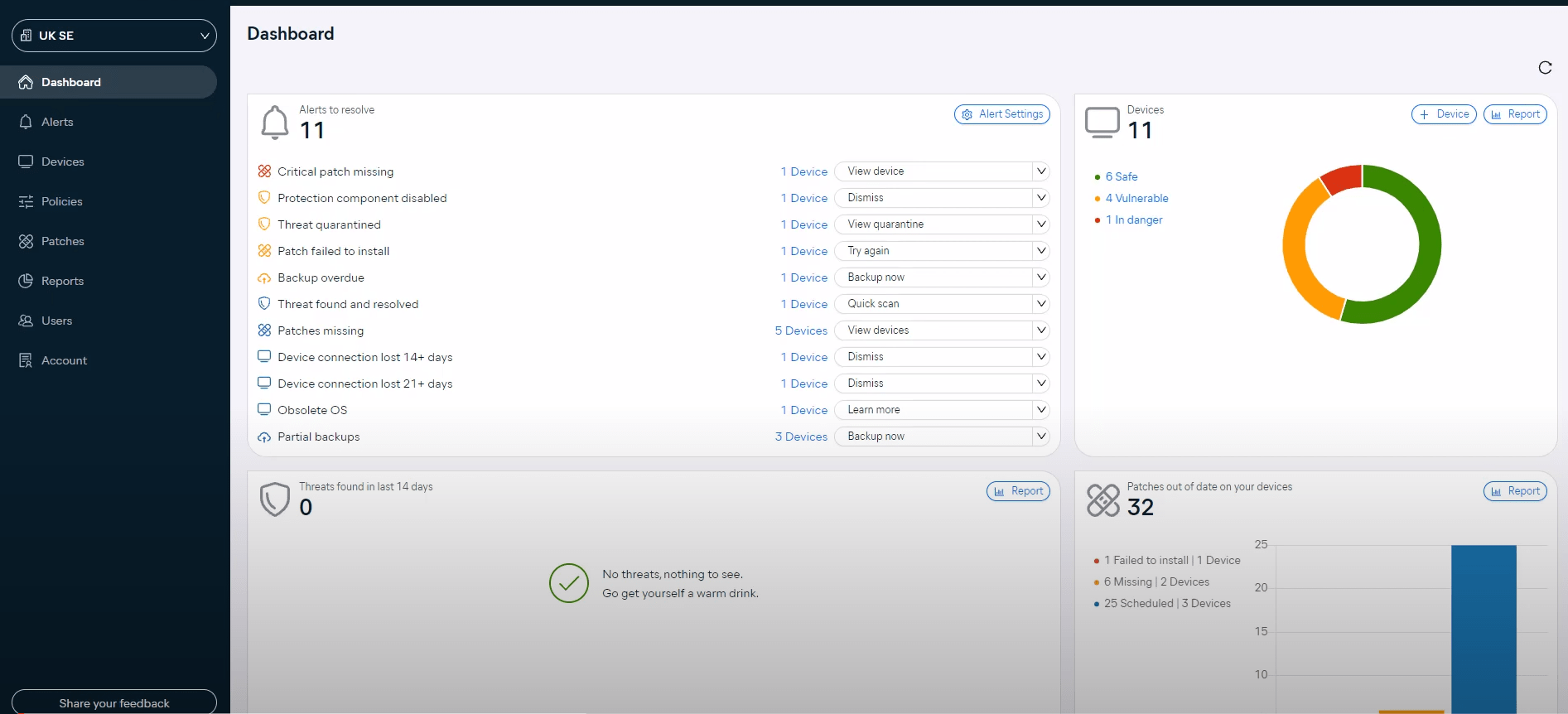This screenshot has width=1568, height=714.
Task: Click 5 Devices link for Patches missing
Action: (801, 330)
